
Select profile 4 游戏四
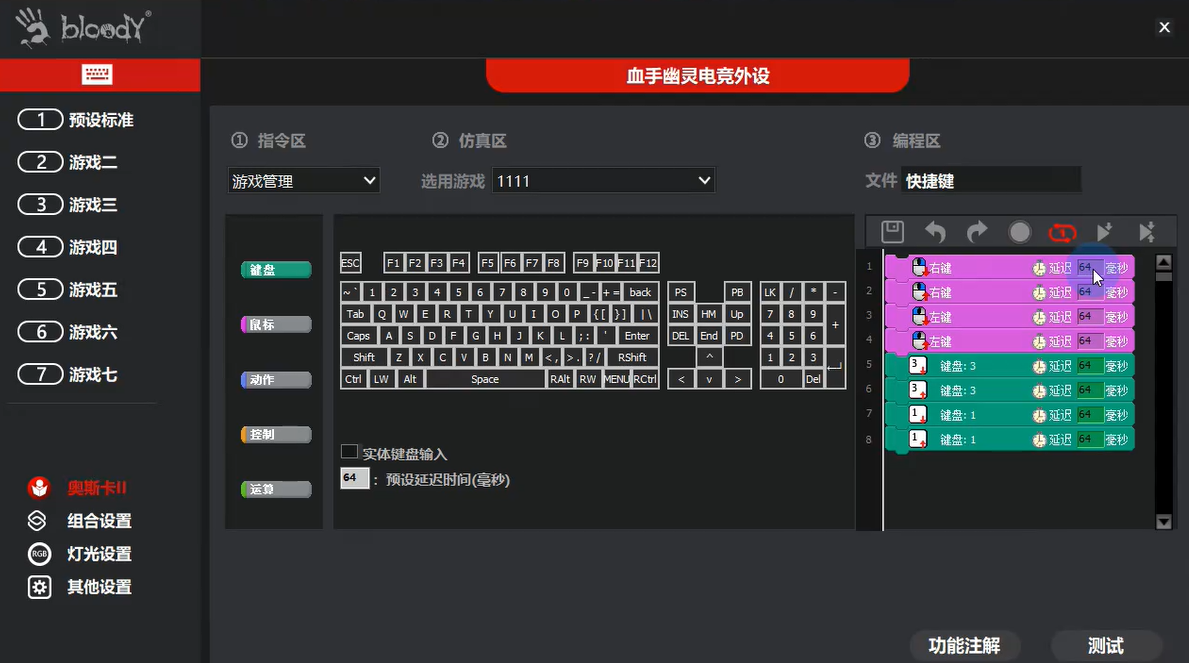coord(67,247)
